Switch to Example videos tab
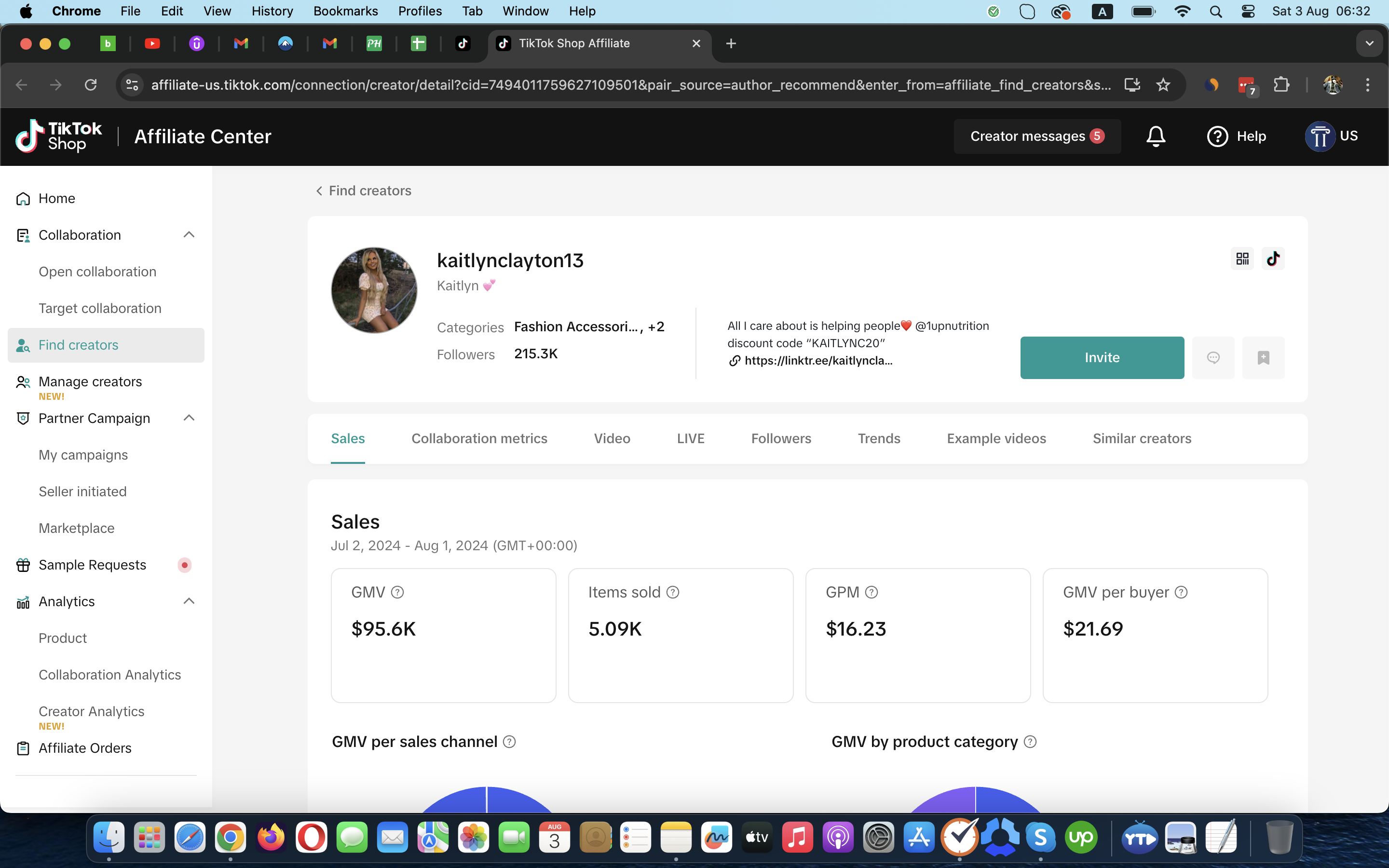The width and height of the screenshot is (1389, 868). 996,439
